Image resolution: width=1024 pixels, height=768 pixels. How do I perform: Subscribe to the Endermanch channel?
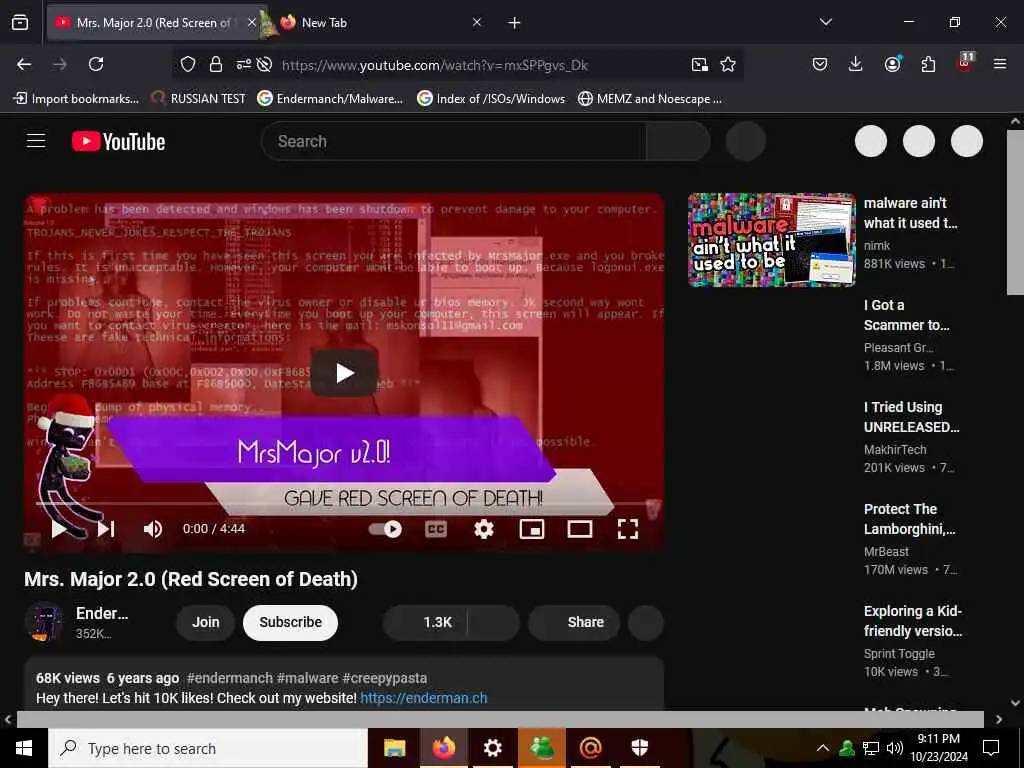point(291,622)
